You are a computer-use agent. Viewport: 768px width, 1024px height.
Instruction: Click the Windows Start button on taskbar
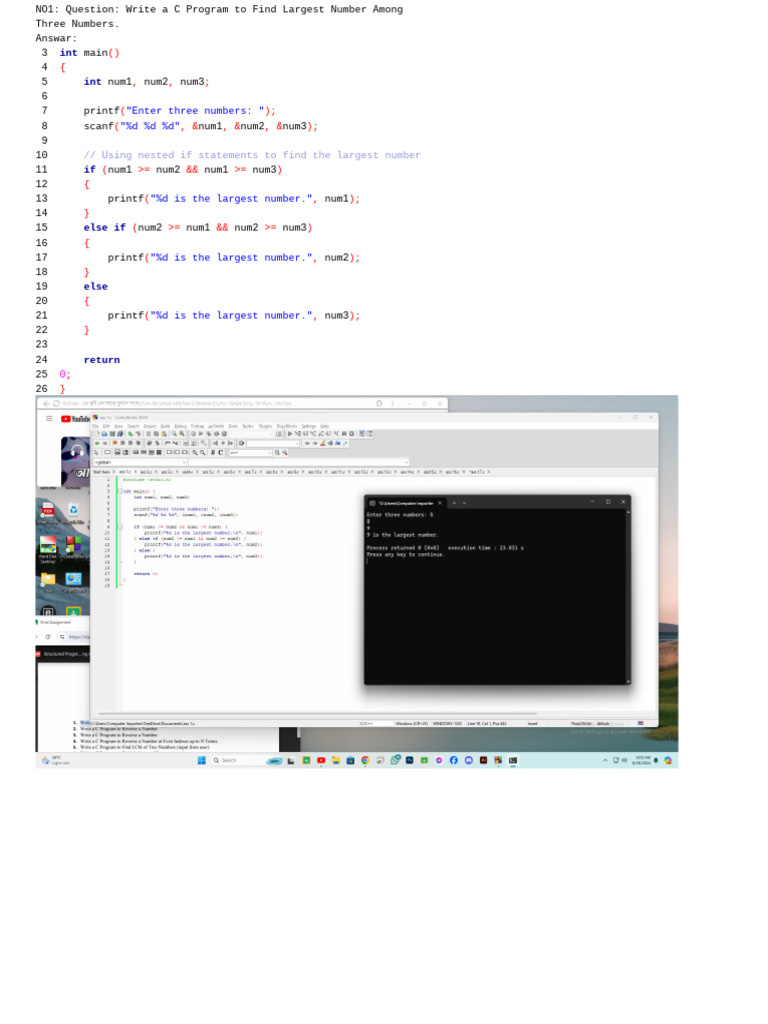pyautogui.click(x=201, y=760)
